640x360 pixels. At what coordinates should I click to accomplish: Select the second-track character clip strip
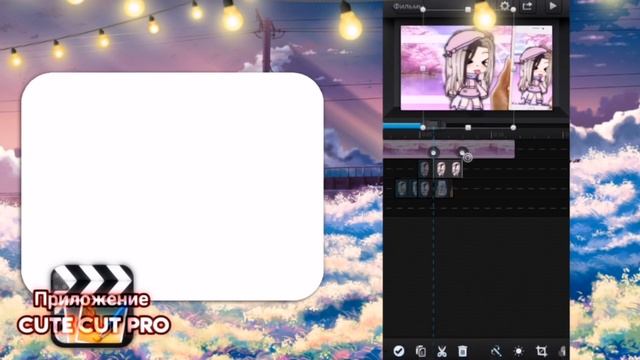coord(441,169)
